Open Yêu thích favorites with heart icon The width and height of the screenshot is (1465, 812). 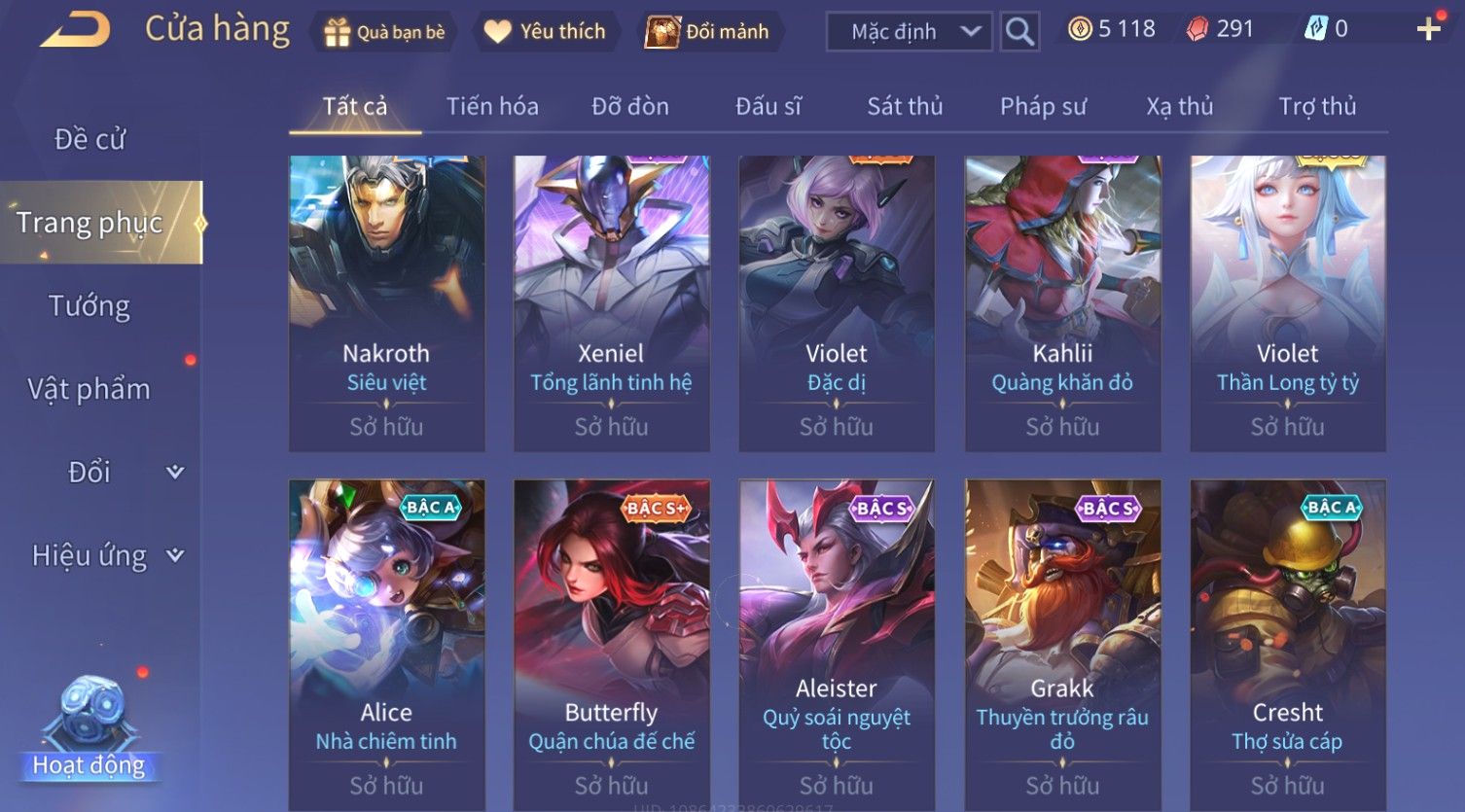point(547,32)
